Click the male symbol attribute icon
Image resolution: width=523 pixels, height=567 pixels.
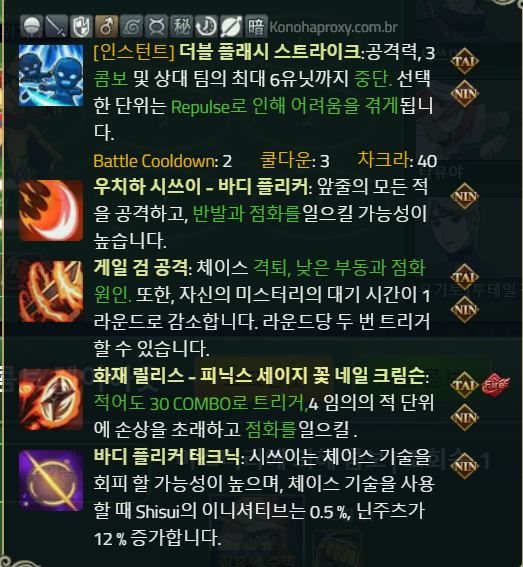pyautogui.click(x=106, y=26)
